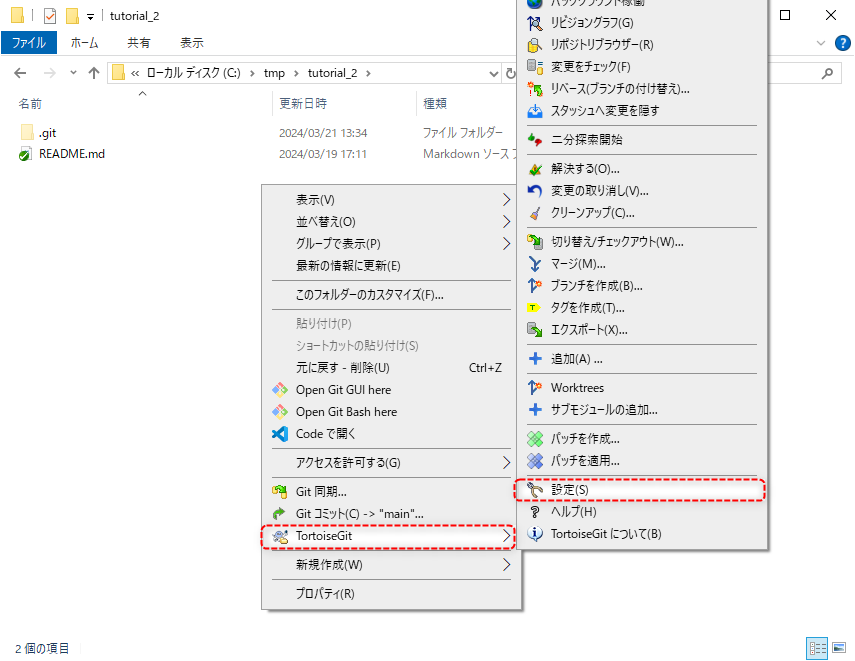Click the About TortoiseGit info icon
Image resolution: width=855 pixels, height=661 pixels.
click(x=535, y=533)
